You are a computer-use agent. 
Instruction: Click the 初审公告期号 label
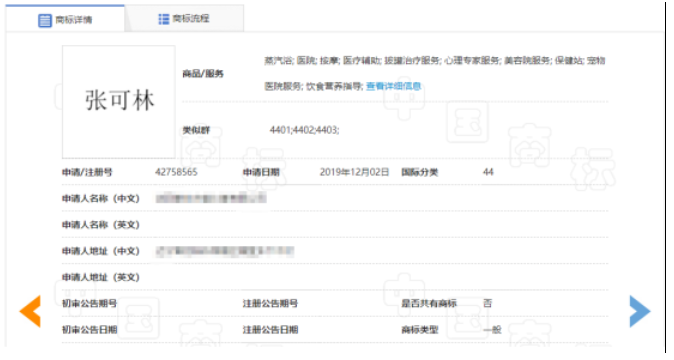[89, 303]
